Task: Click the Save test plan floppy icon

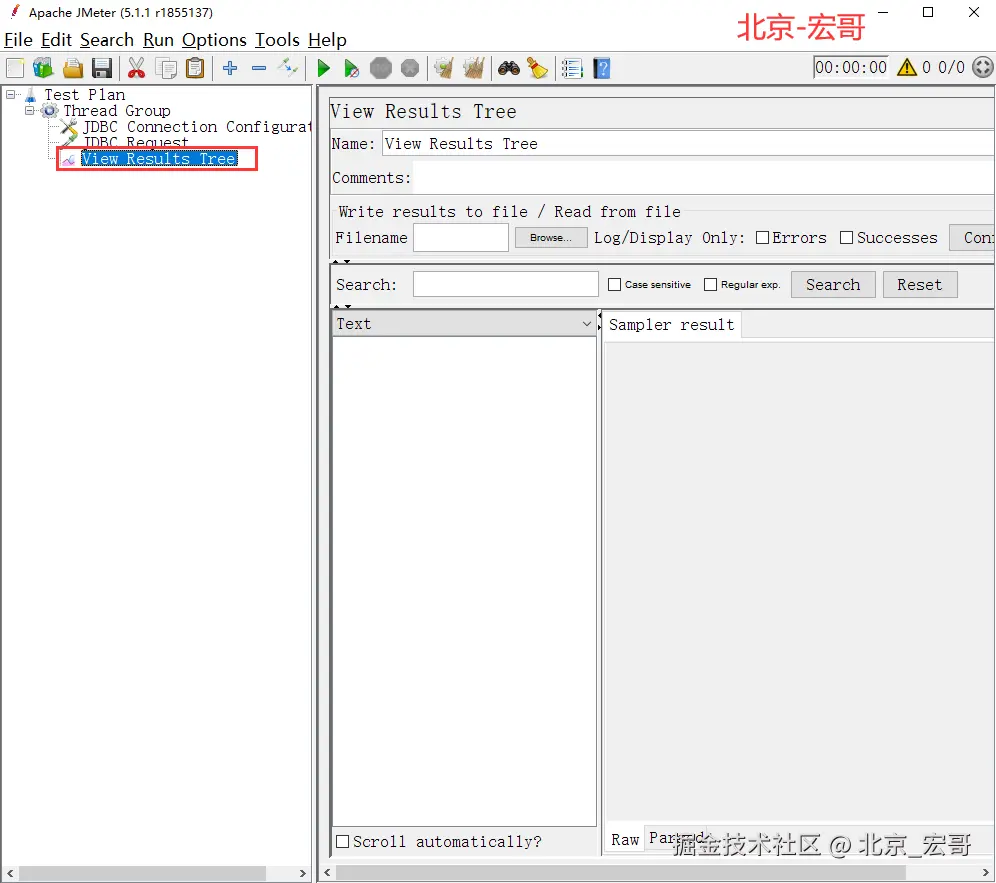Action: 102,68
